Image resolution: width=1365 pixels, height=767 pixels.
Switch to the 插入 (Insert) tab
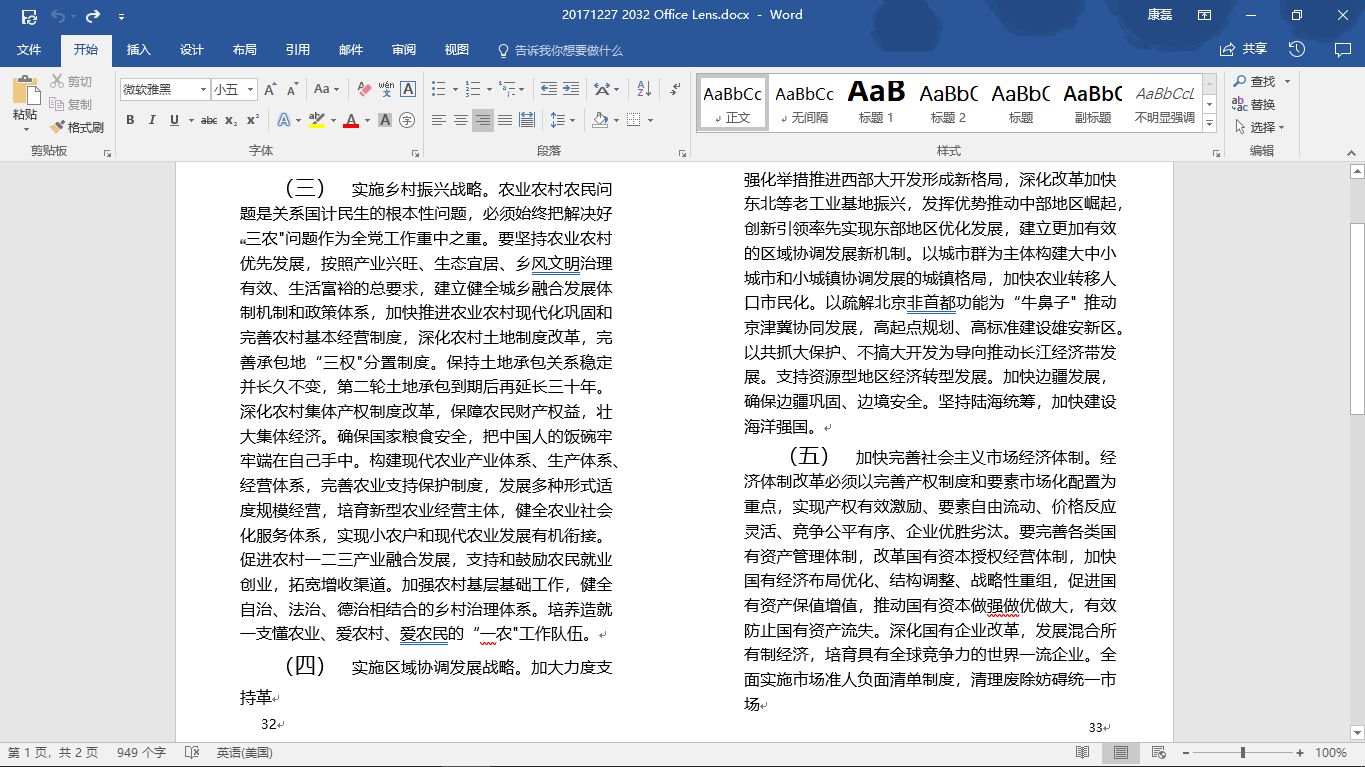pyautogui.click(x=138, y=50)
